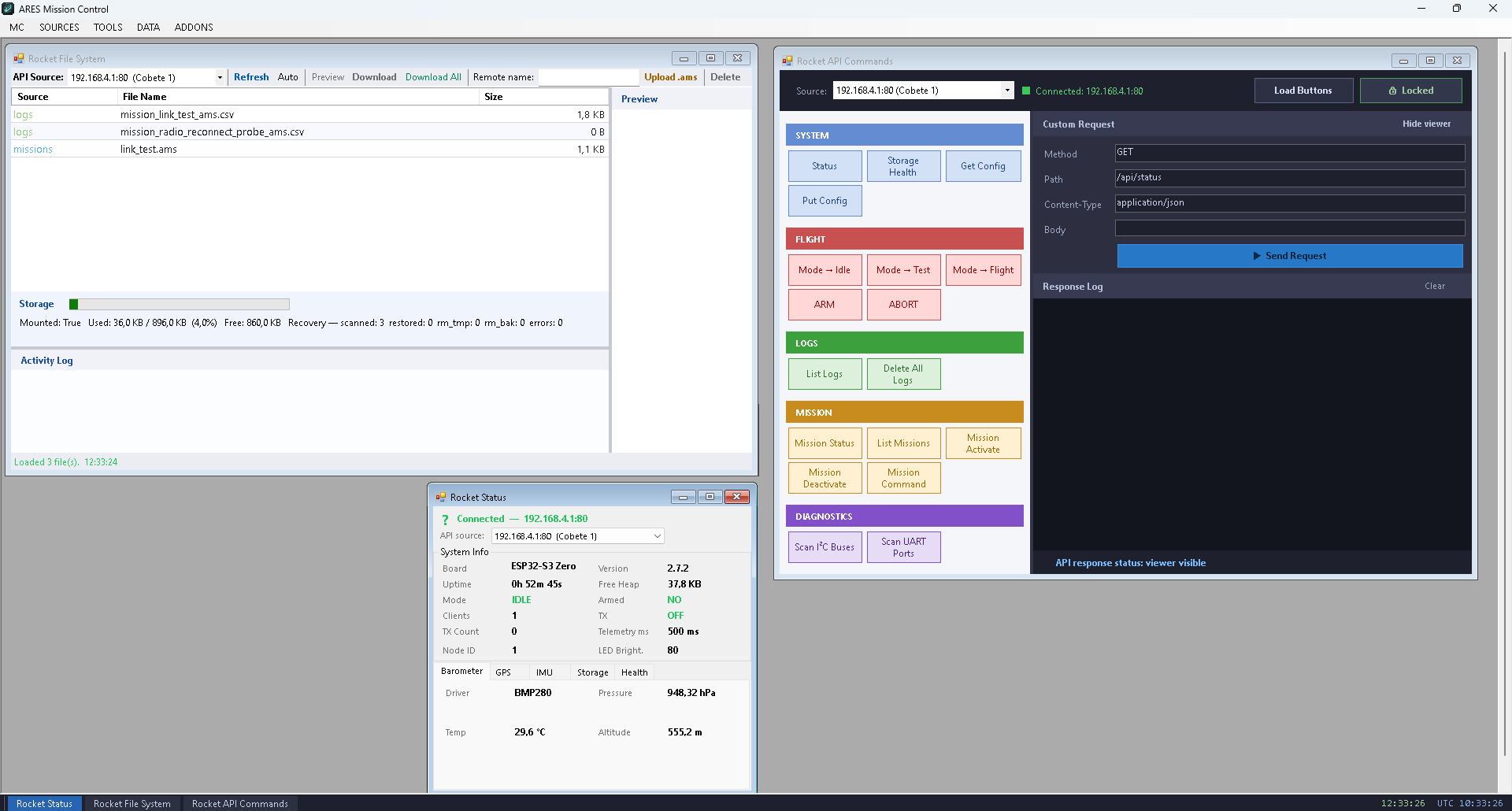Click Delete All Logs button
Screen dimensions: 1512x811
pyautogui.click(x=903, y=374)
